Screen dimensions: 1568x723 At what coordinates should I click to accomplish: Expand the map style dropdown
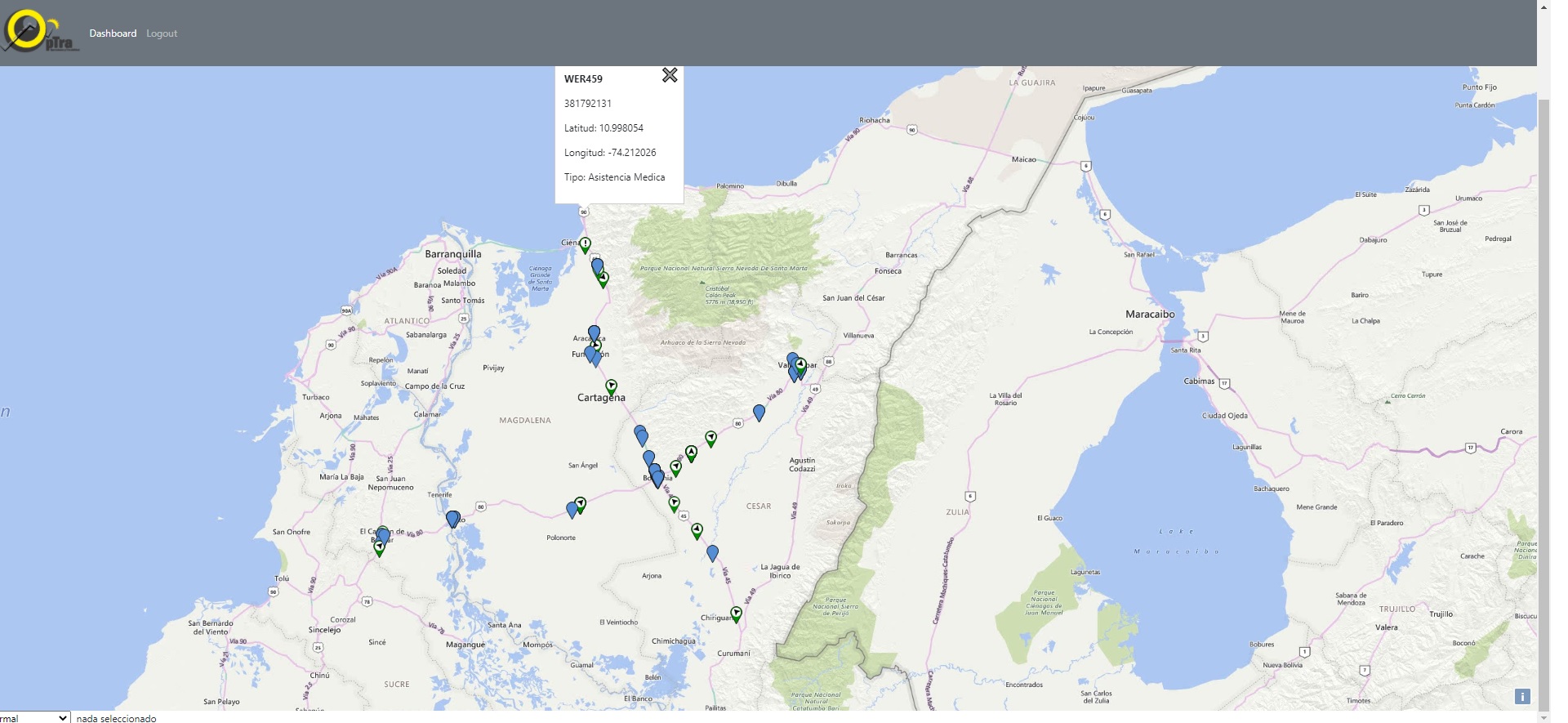point(34,717)
